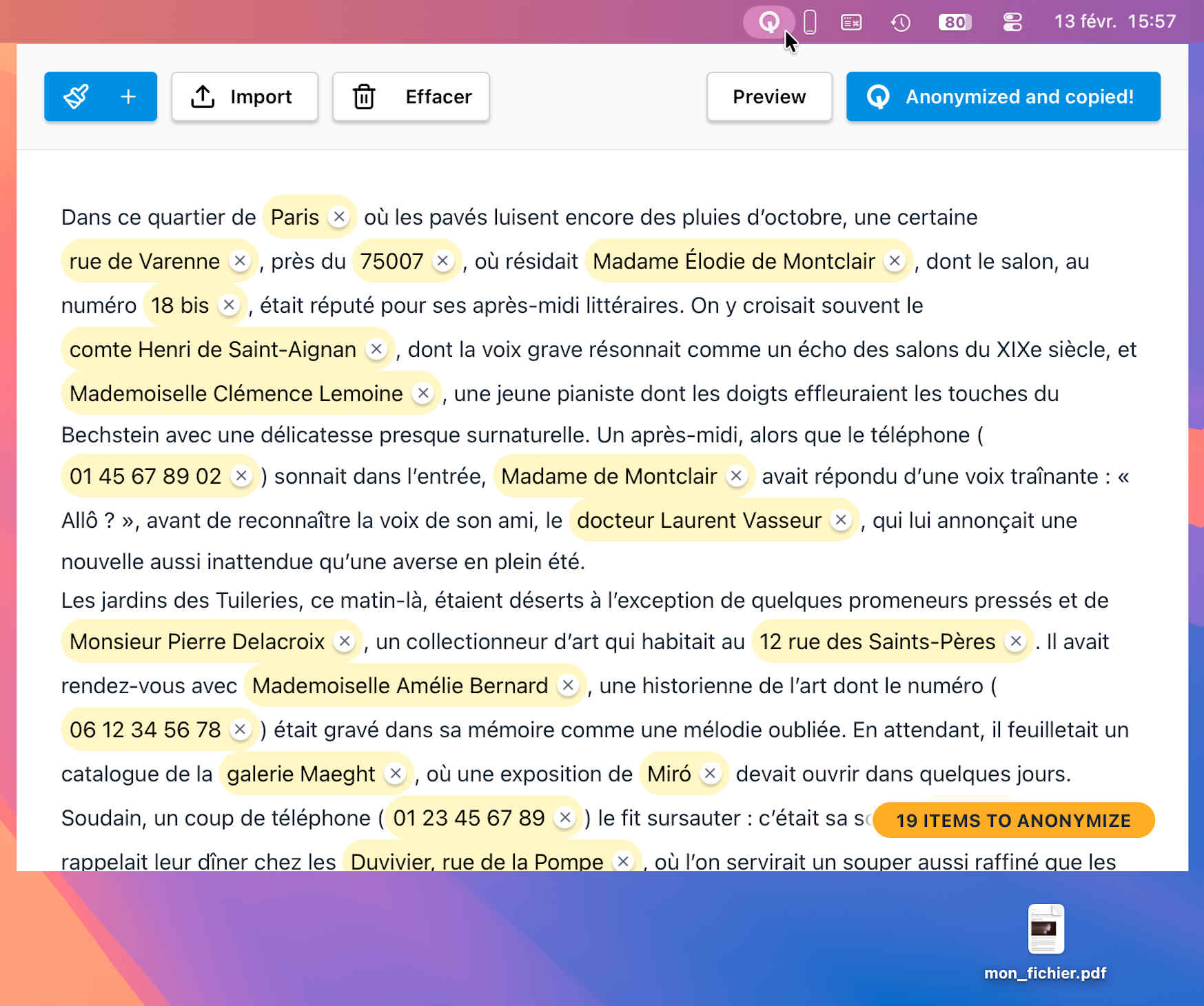Click the Import button
The image size is (1204, 1006).
click(x=244, y=96)
